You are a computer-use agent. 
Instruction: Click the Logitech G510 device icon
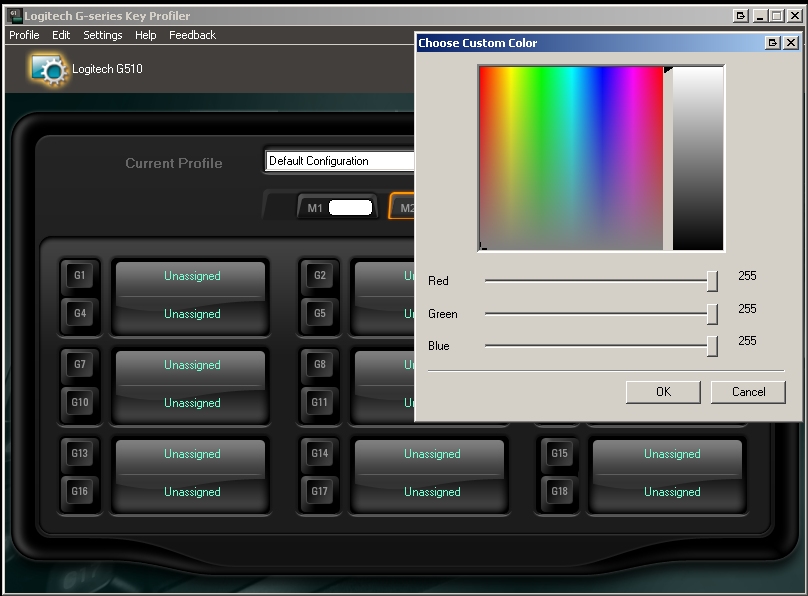pos(48,70)
